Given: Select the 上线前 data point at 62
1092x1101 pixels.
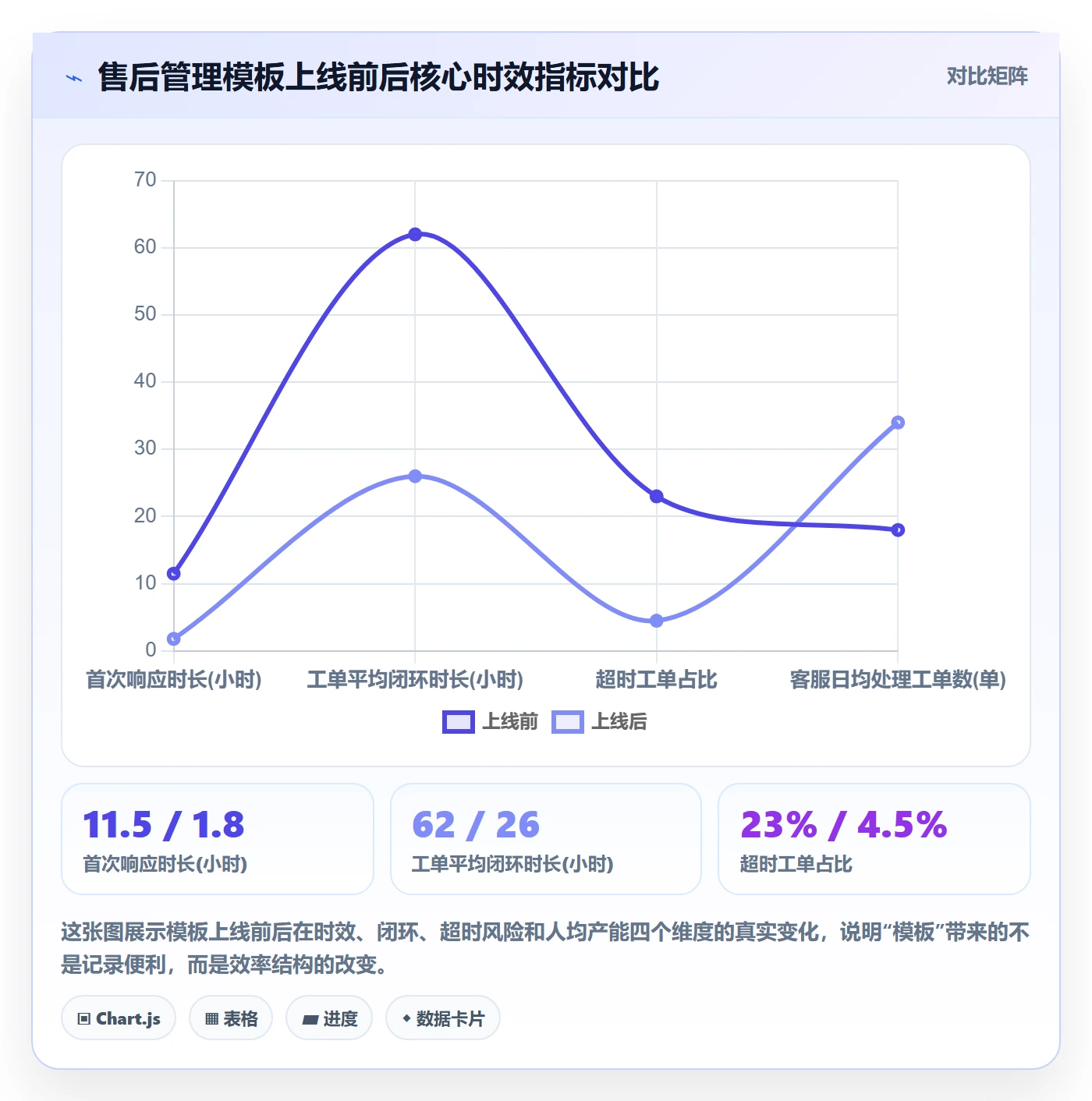Looking at the screenshot, I should pyautogui.click(x=415, y=235).
